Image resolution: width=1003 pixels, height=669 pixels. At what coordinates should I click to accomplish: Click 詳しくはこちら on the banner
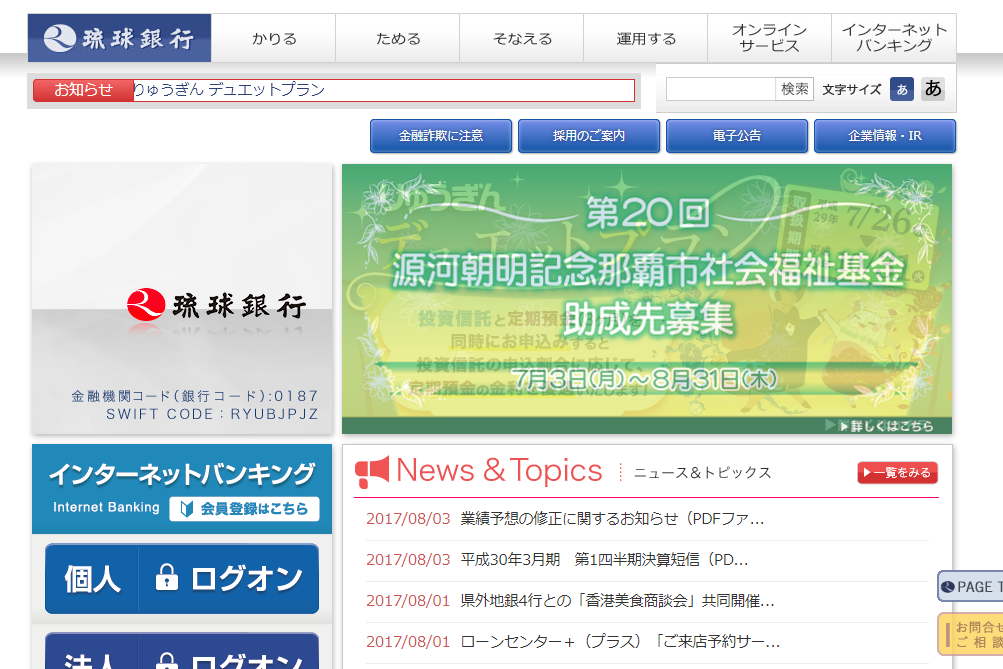click(x=887, y=426)
